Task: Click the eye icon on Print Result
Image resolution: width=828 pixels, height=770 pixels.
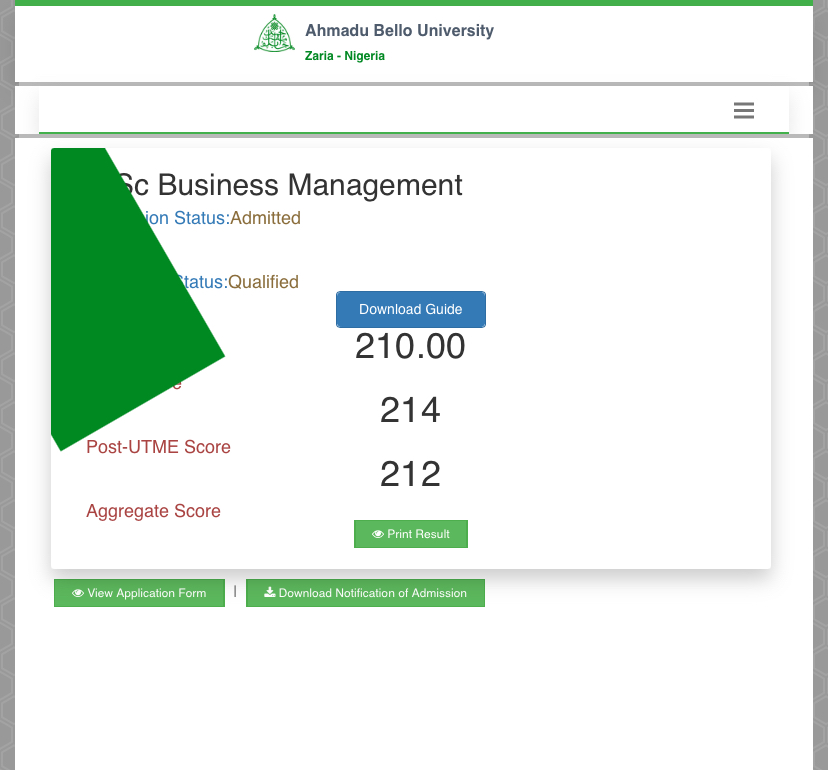Action: coord(378,534)
